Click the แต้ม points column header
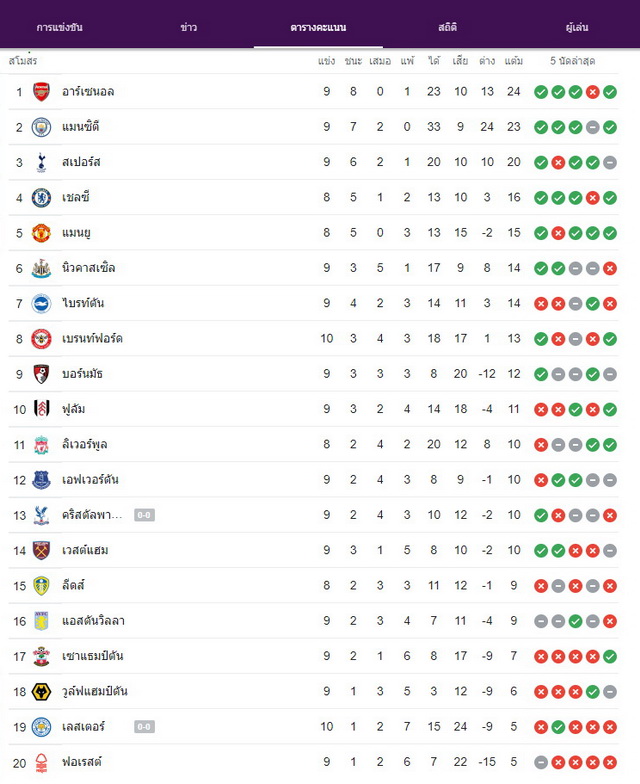Screen dimensions: 640x784 [x=514, y=61]
